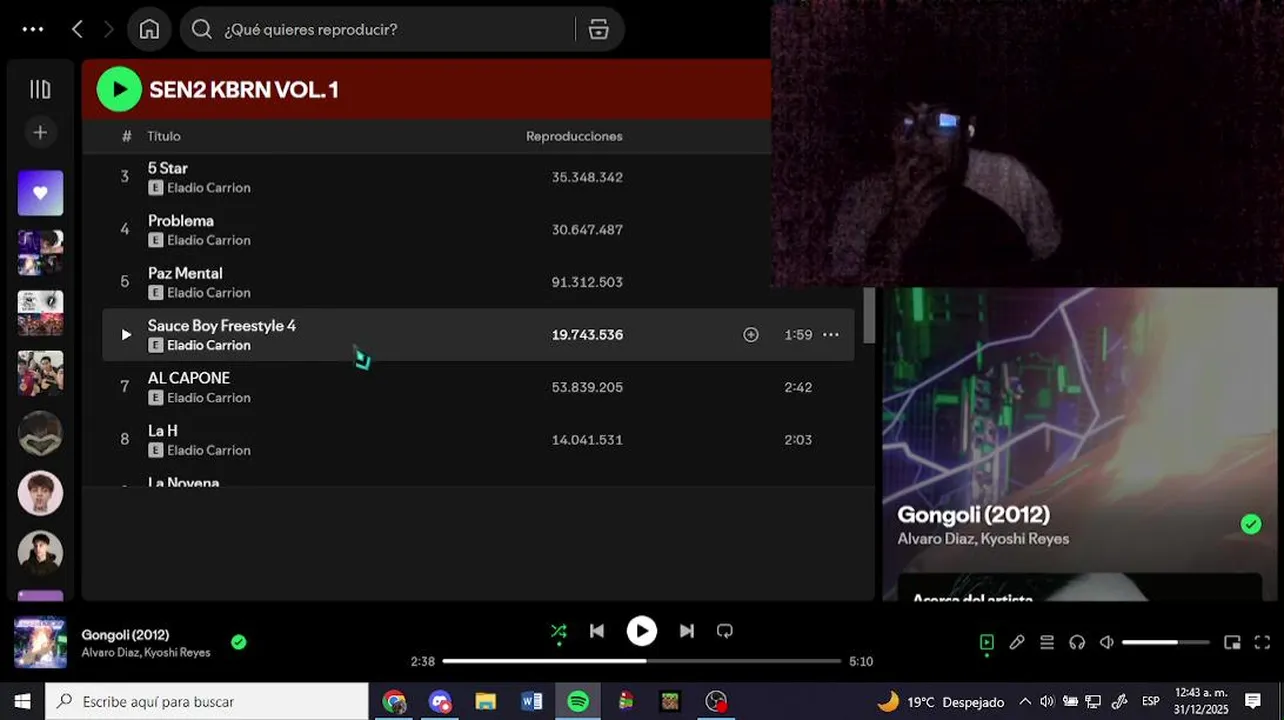Image resolution: width=1284 pixels, height=720 pixels.
Task: Open Connect to a device (headphones icon)
Action: 1077,642
